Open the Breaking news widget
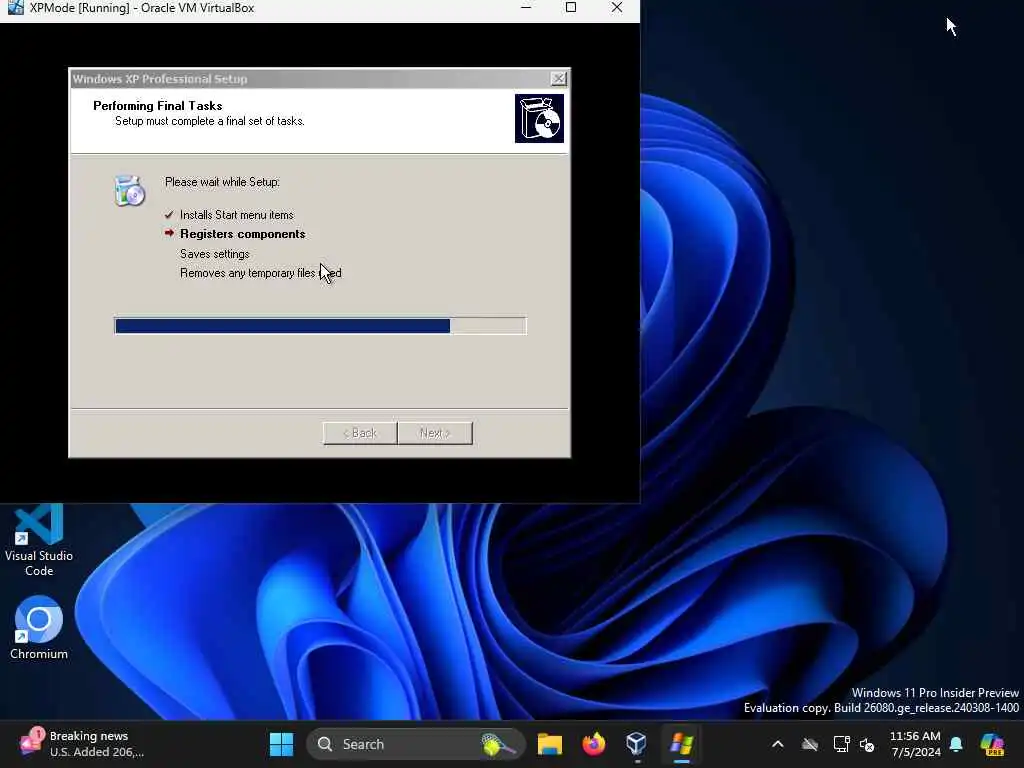This screenshot has width=1024, height=768. click(82, 744)
